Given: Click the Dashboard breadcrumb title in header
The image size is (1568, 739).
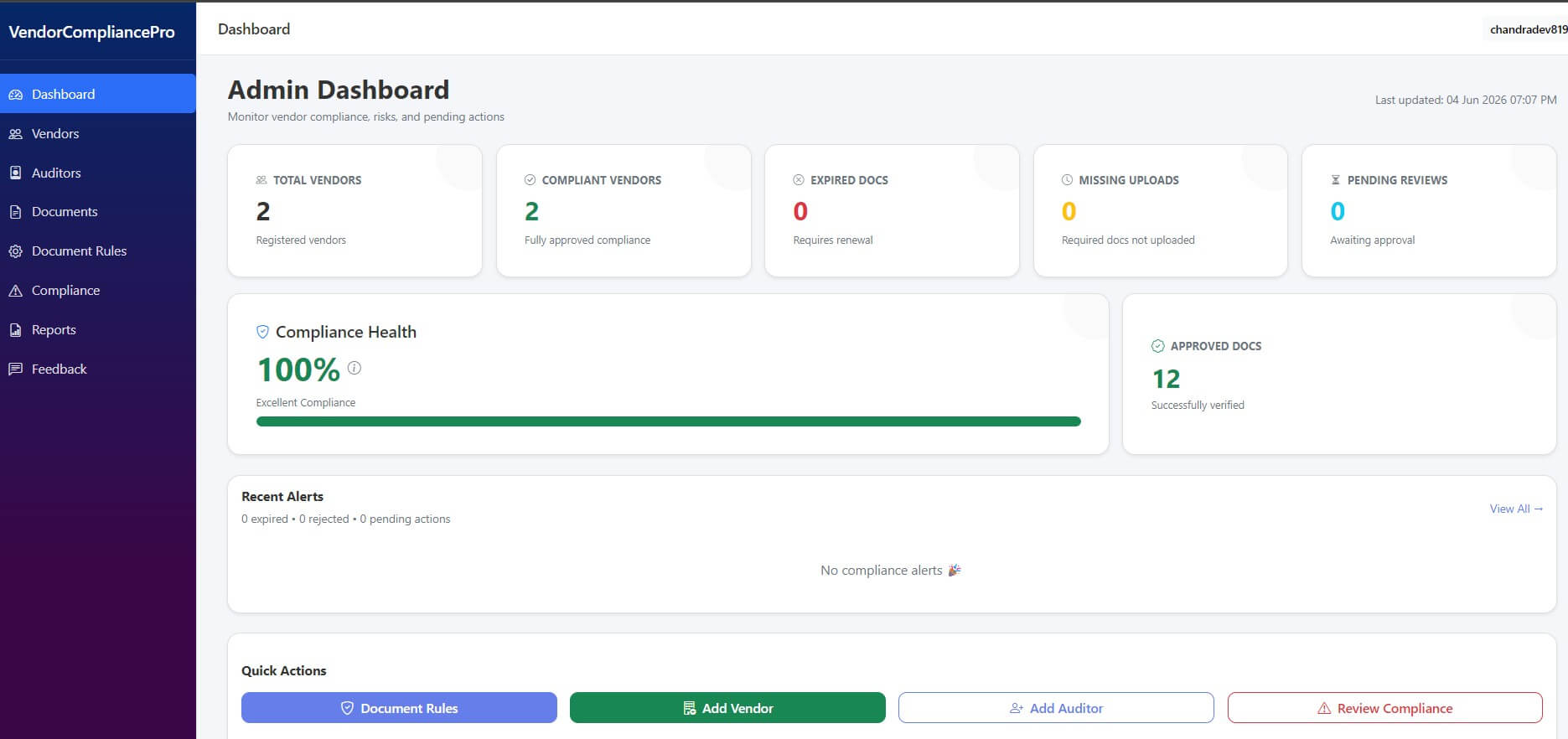Looking at the screenshot, I should [x=254, y=28].
